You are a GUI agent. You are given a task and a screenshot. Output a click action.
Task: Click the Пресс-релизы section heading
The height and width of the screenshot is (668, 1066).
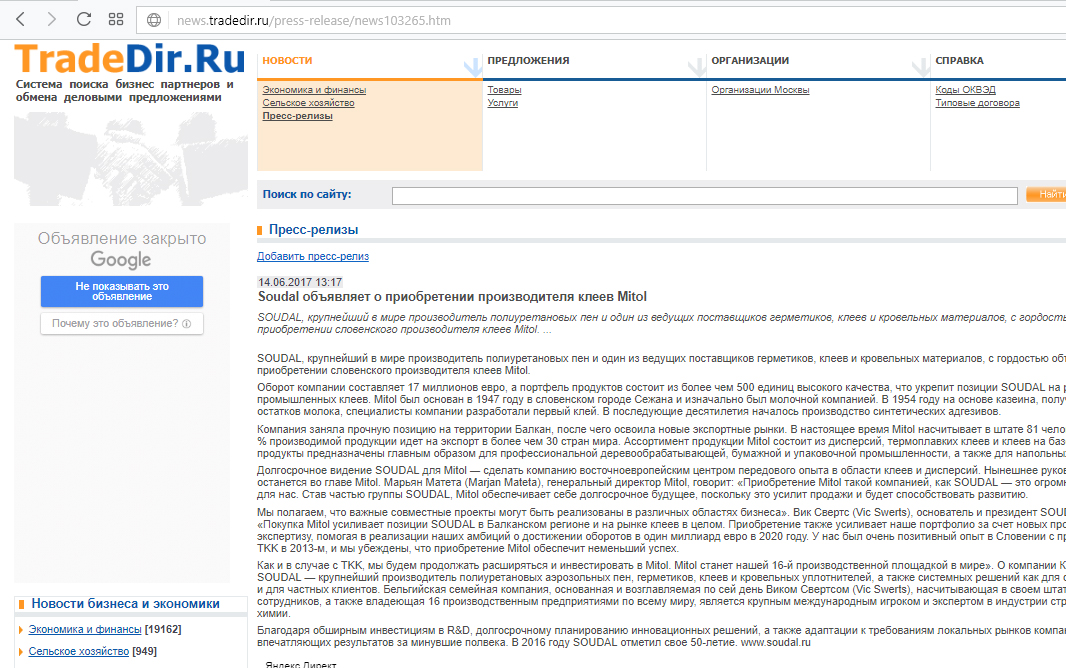313,230
